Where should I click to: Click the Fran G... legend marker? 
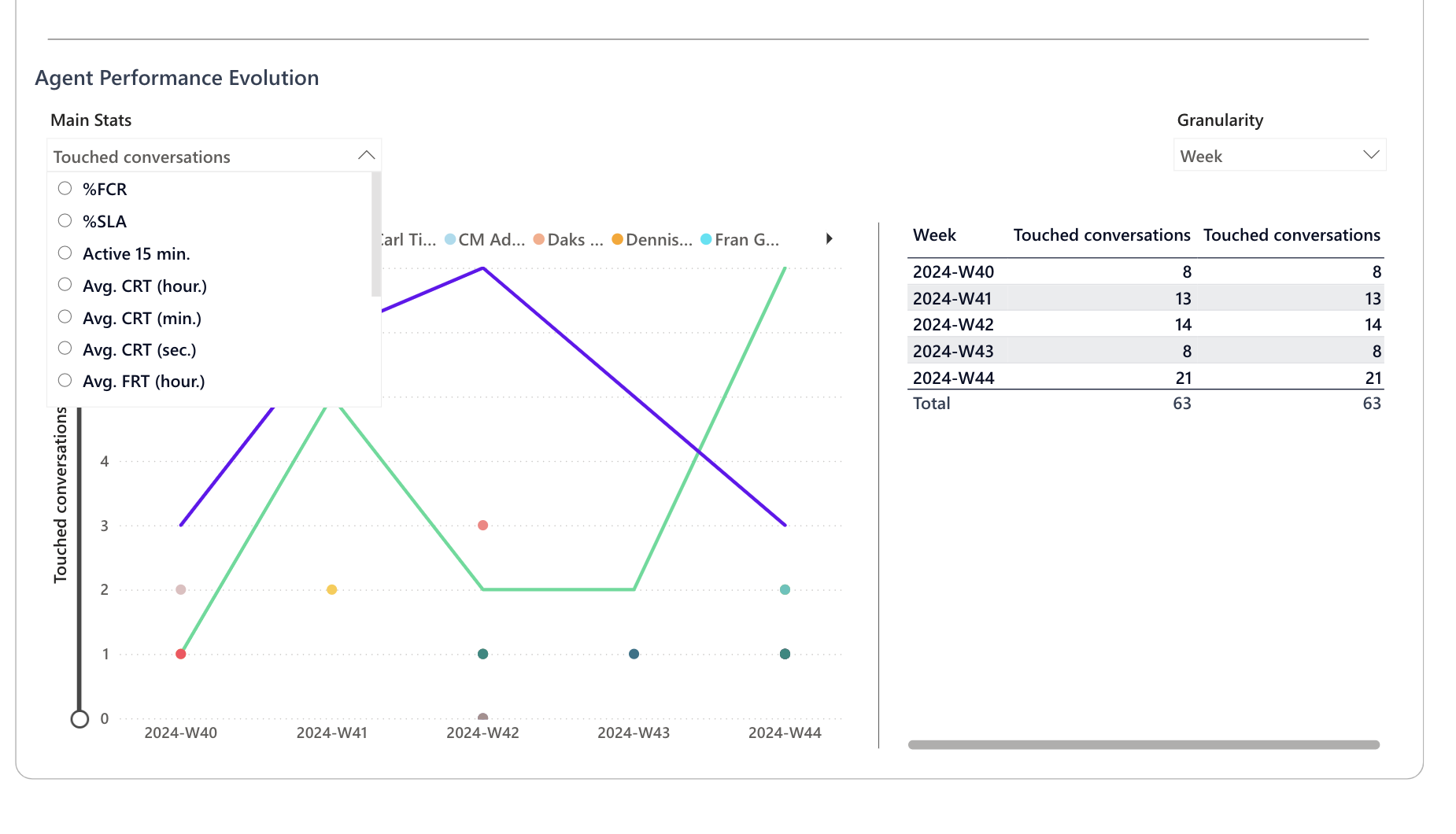[706, 239]
